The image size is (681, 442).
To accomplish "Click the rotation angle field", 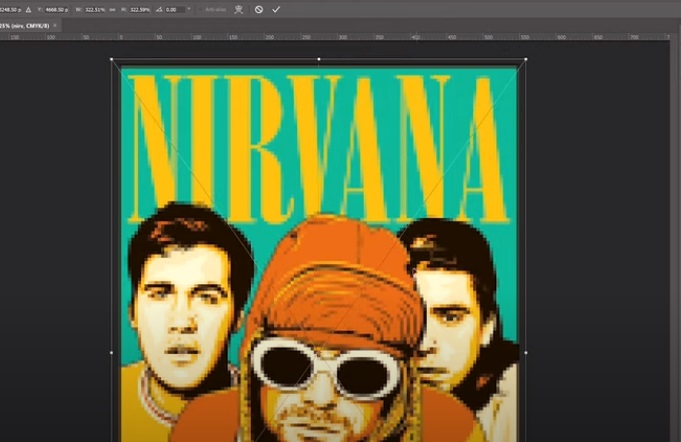I will (176, 10).
